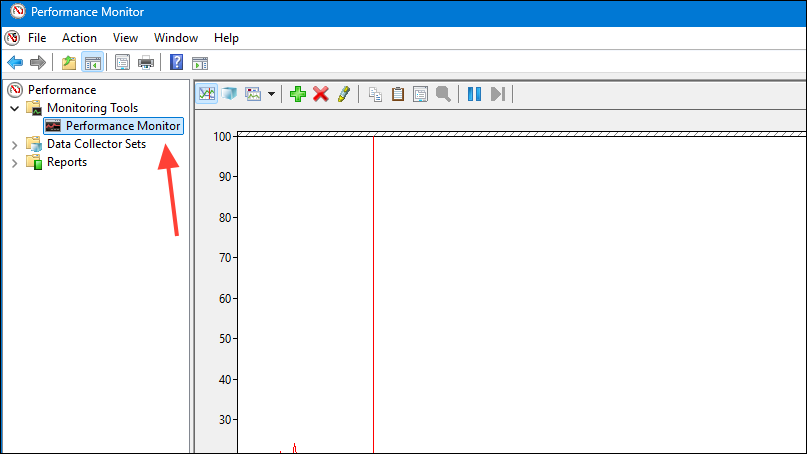Click the red X Delete counter icon
The width and height of the screenshot is (807, 454).
click(x=321, y=94)
